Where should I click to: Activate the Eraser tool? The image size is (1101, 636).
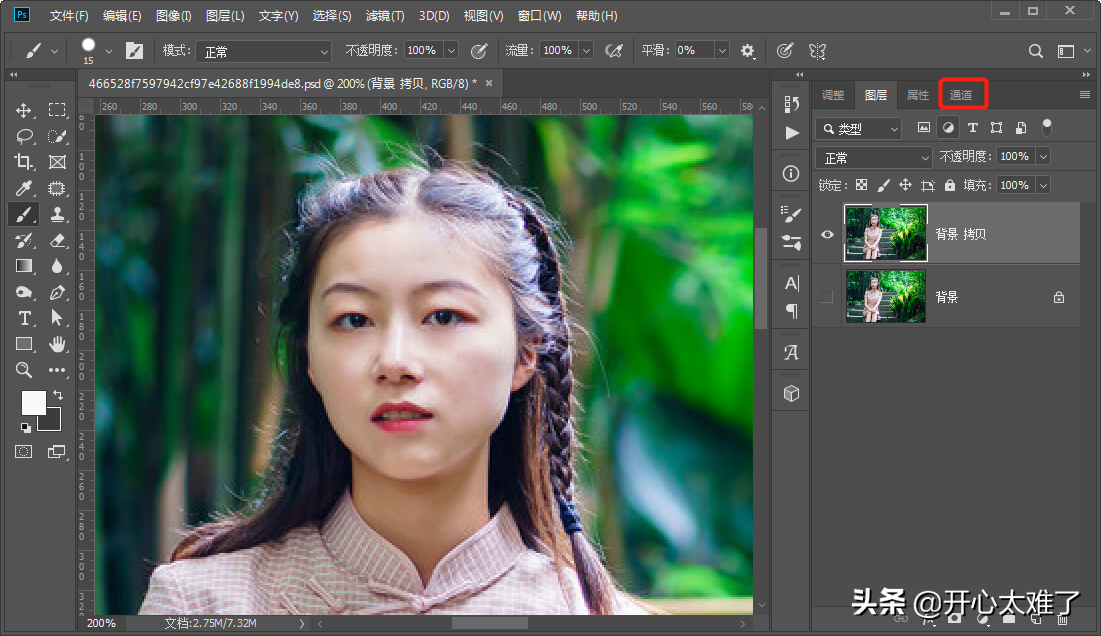[x=57, y=240]
